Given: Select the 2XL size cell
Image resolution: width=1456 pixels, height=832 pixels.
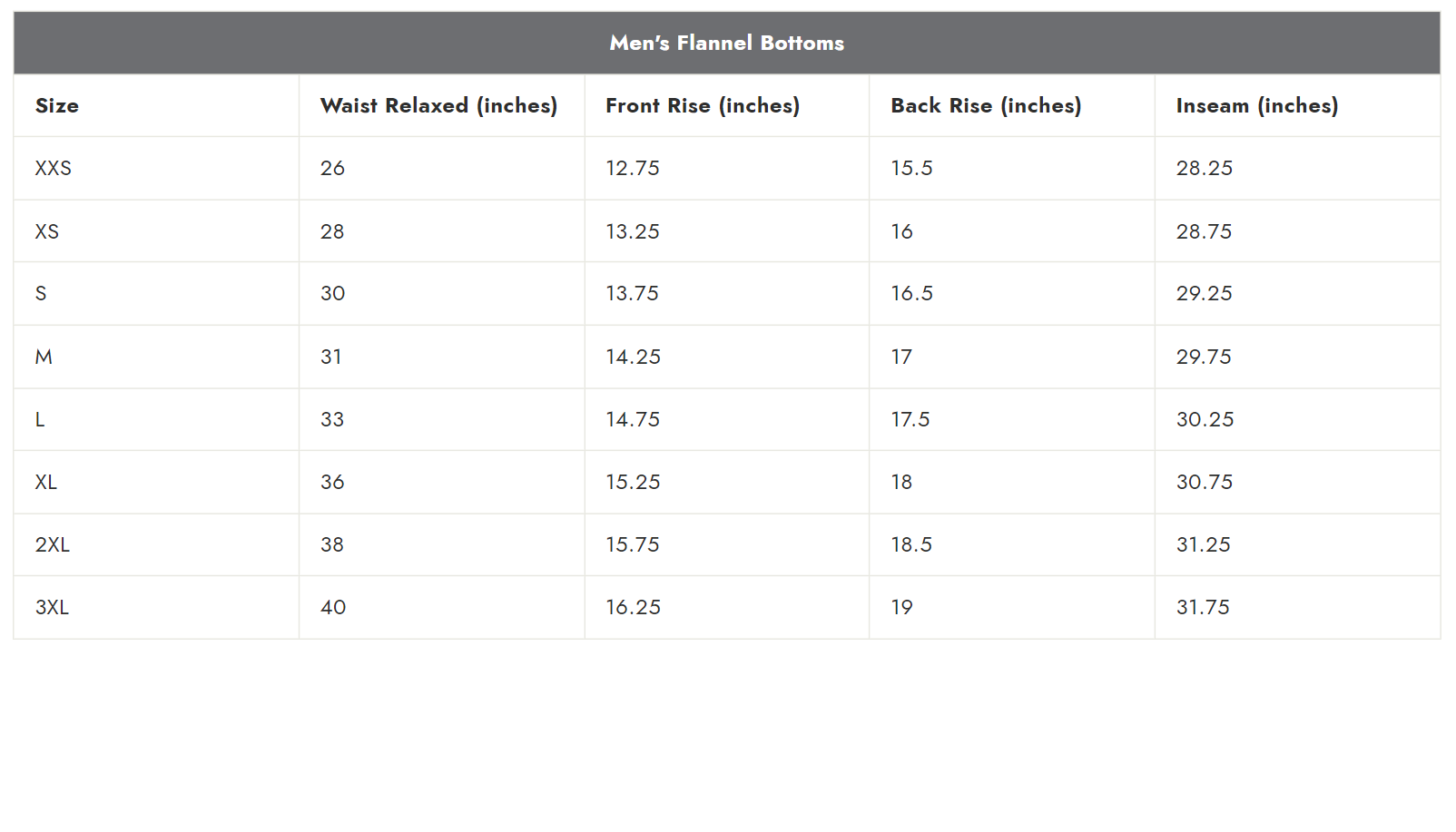Looking at the screenshot, I should coord(52,544).
